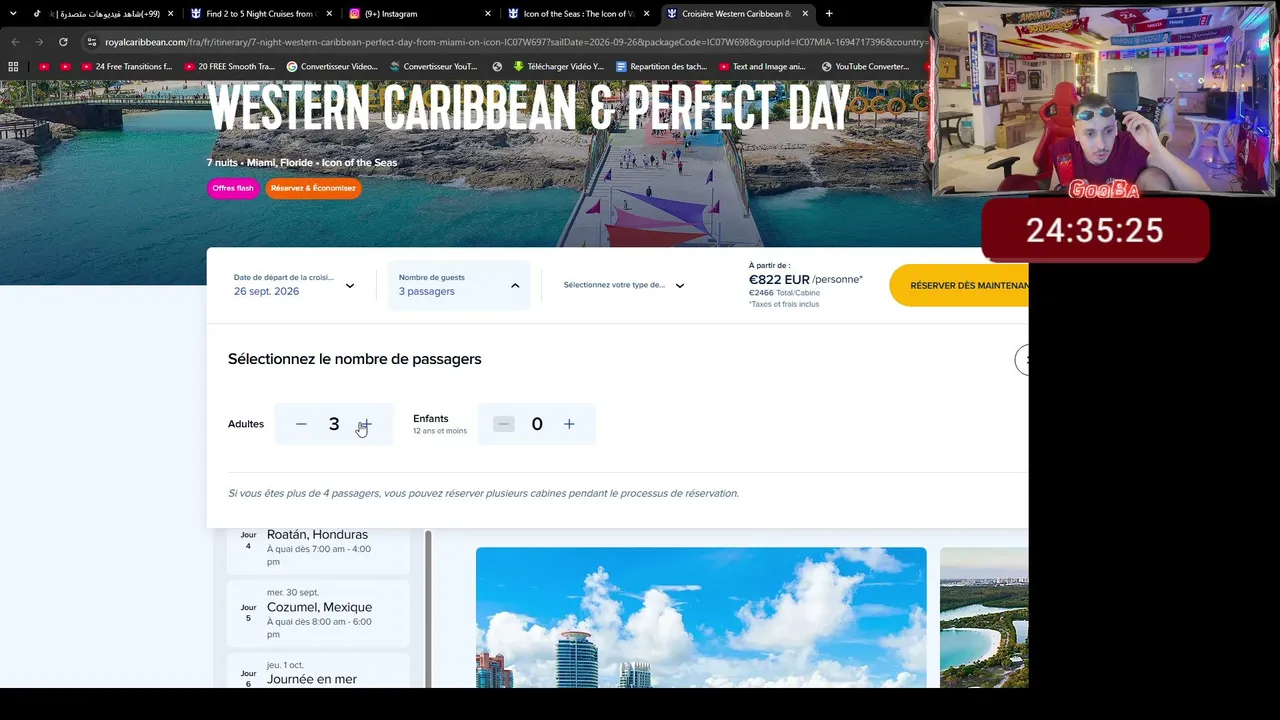Click the itinerary list scrollbar
1280x720 pixels.
click(x=428, y=608)
